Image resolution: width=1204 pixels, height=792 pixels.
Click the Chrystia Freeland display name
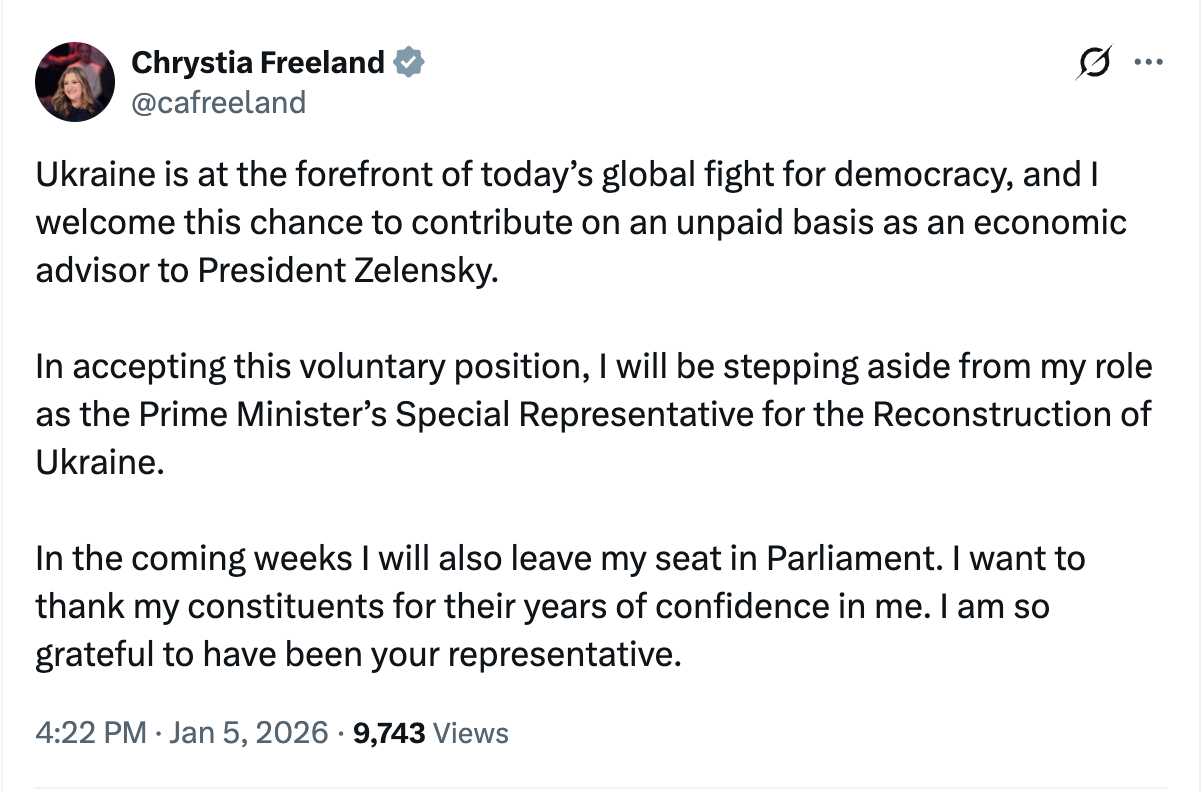pyautogui.click(x=258, y=63)
